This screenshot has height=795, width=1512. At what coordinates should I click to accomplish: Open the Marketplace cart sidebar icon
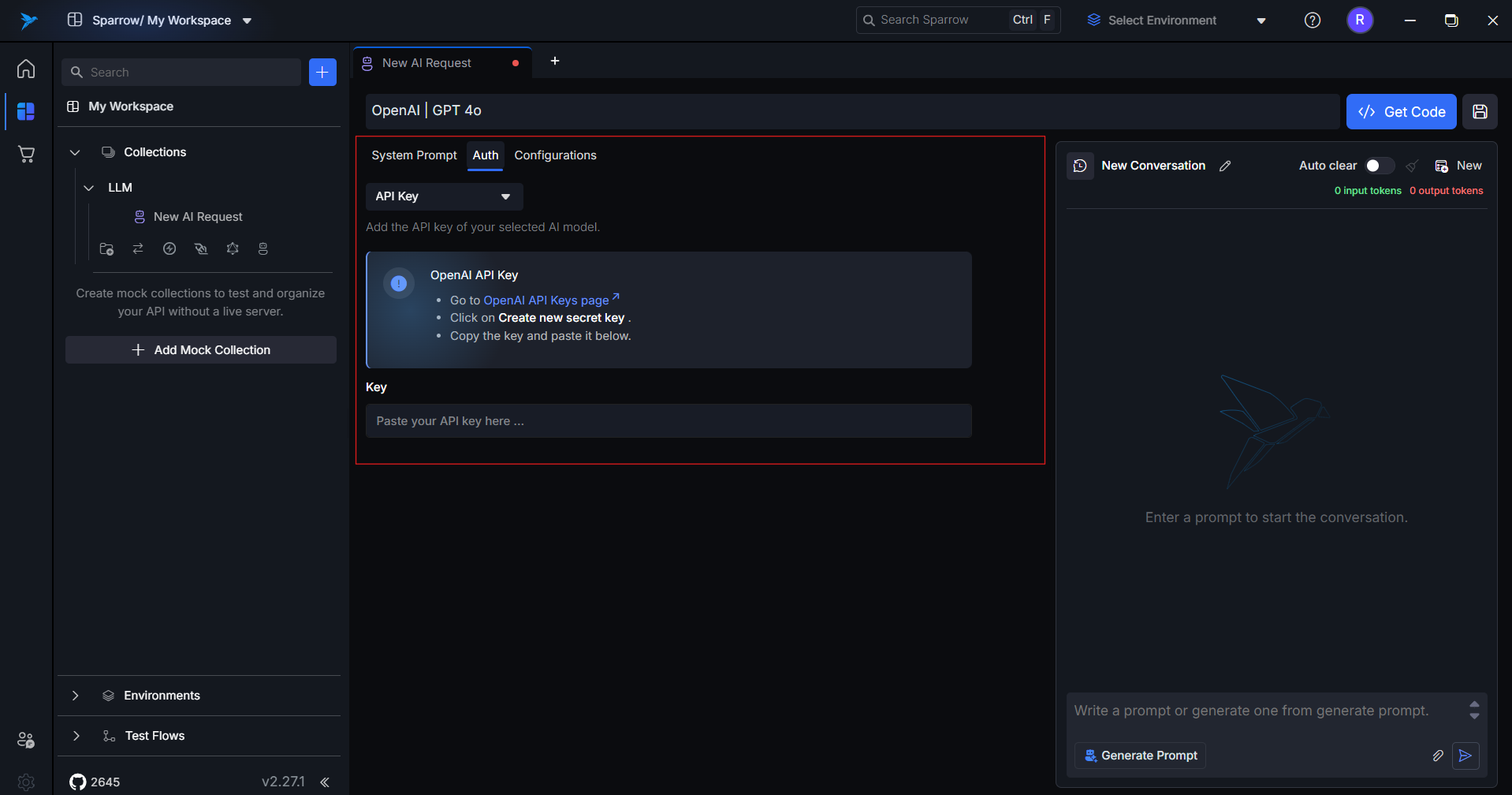tap(26, 154)
